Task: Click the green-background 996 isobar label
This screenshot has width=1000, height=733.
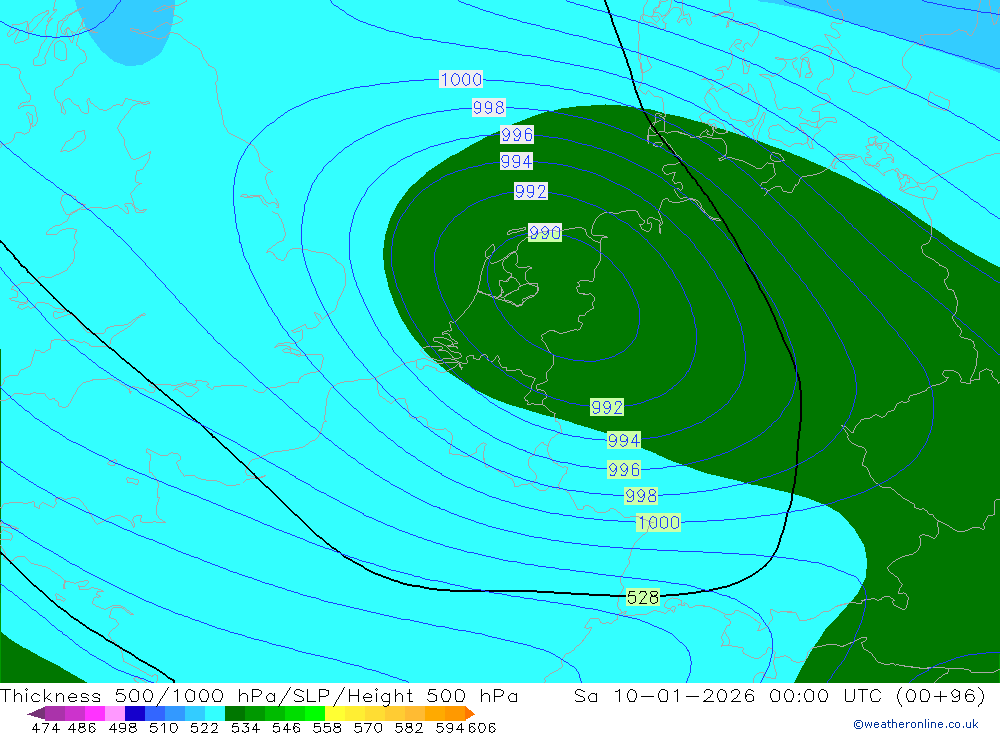Action: pyautogui.click(x=624, y=470)
